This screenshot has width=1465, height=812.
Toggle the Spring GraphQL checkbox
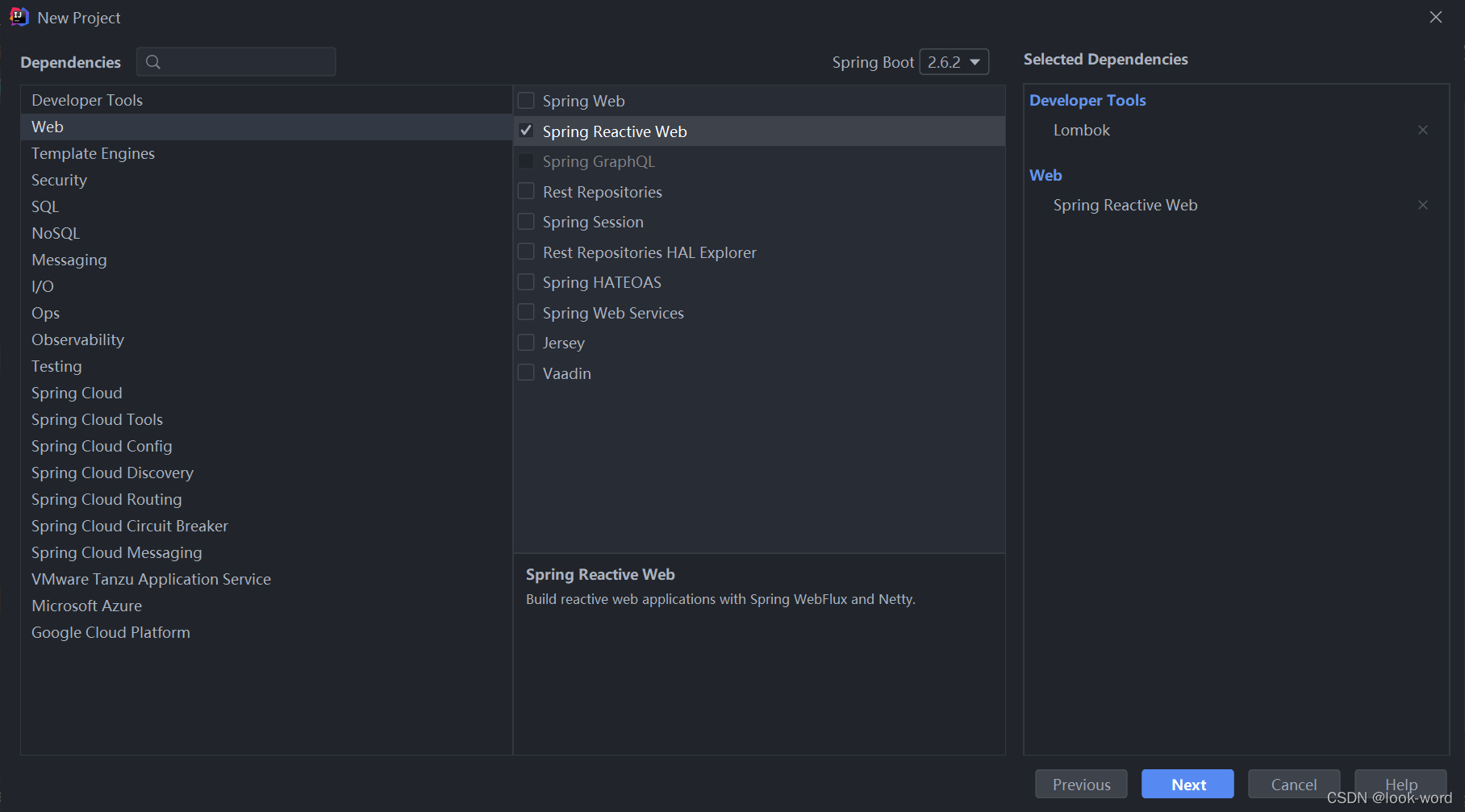(x=526, y=161)
